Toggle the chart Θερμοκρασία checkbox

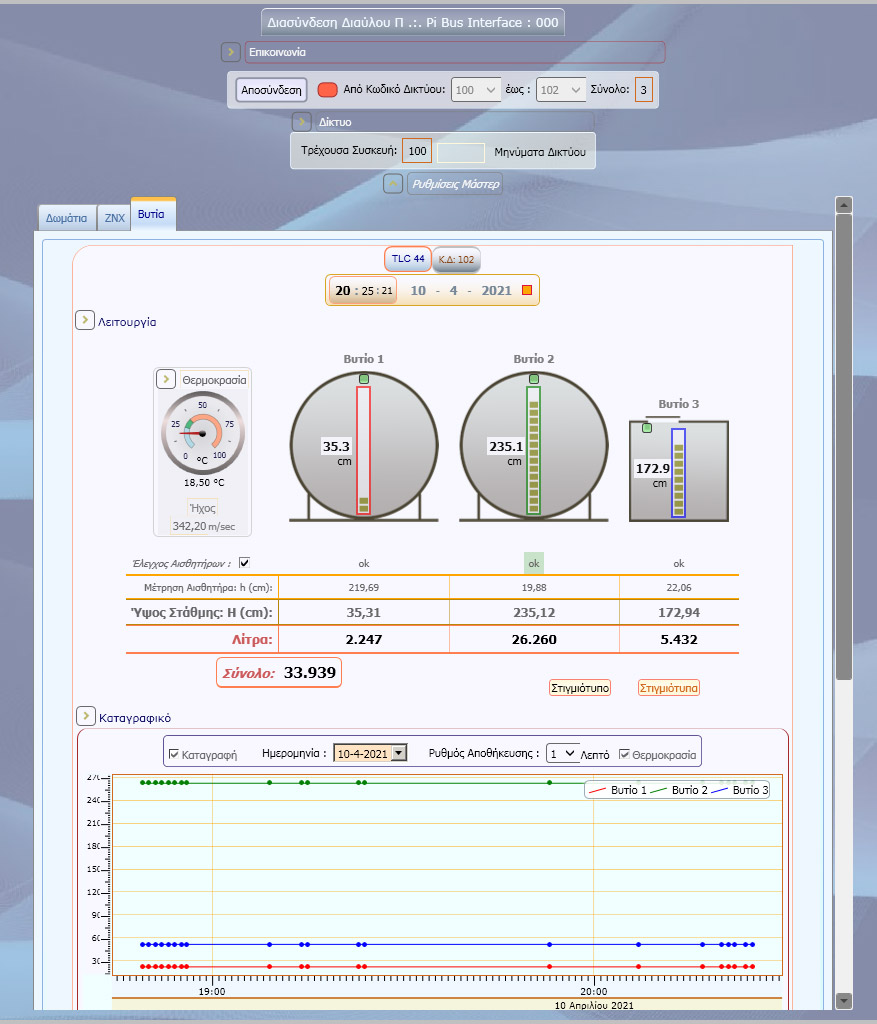(624, 754)
